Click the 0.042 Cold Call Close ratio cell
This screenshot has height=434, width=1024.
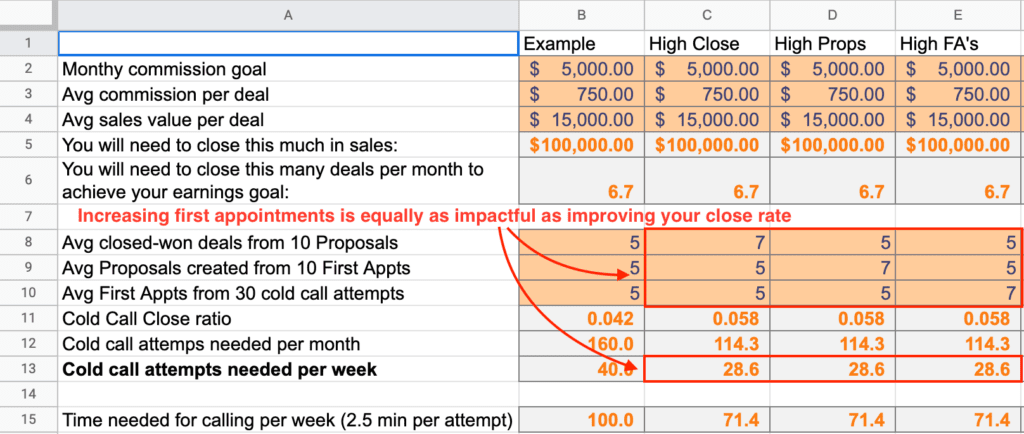tap(581, 318)
